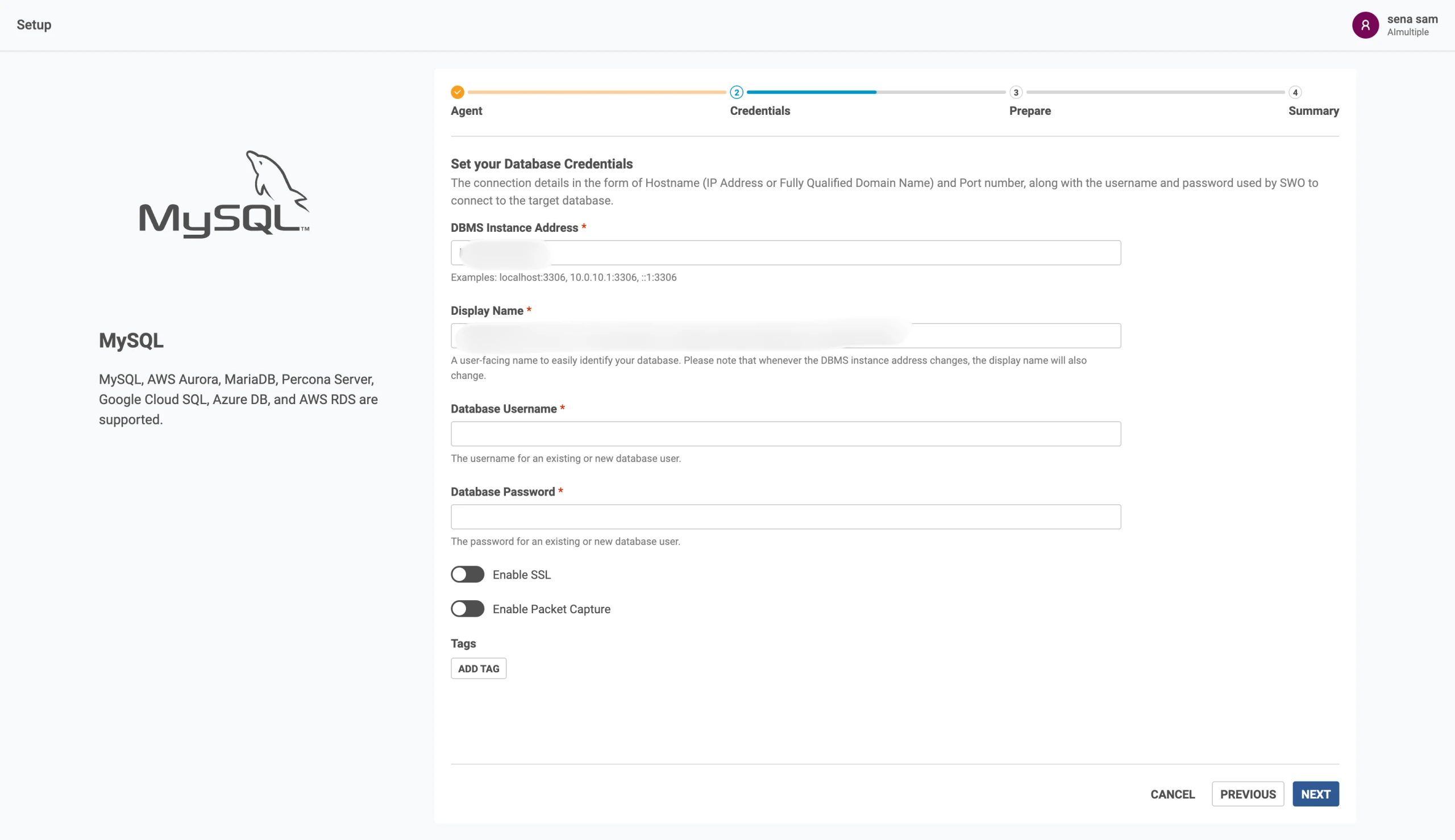Screen dimensions: 1455x840
Task: Click the step 3 Prepare circle
Action: [1016, 92]
